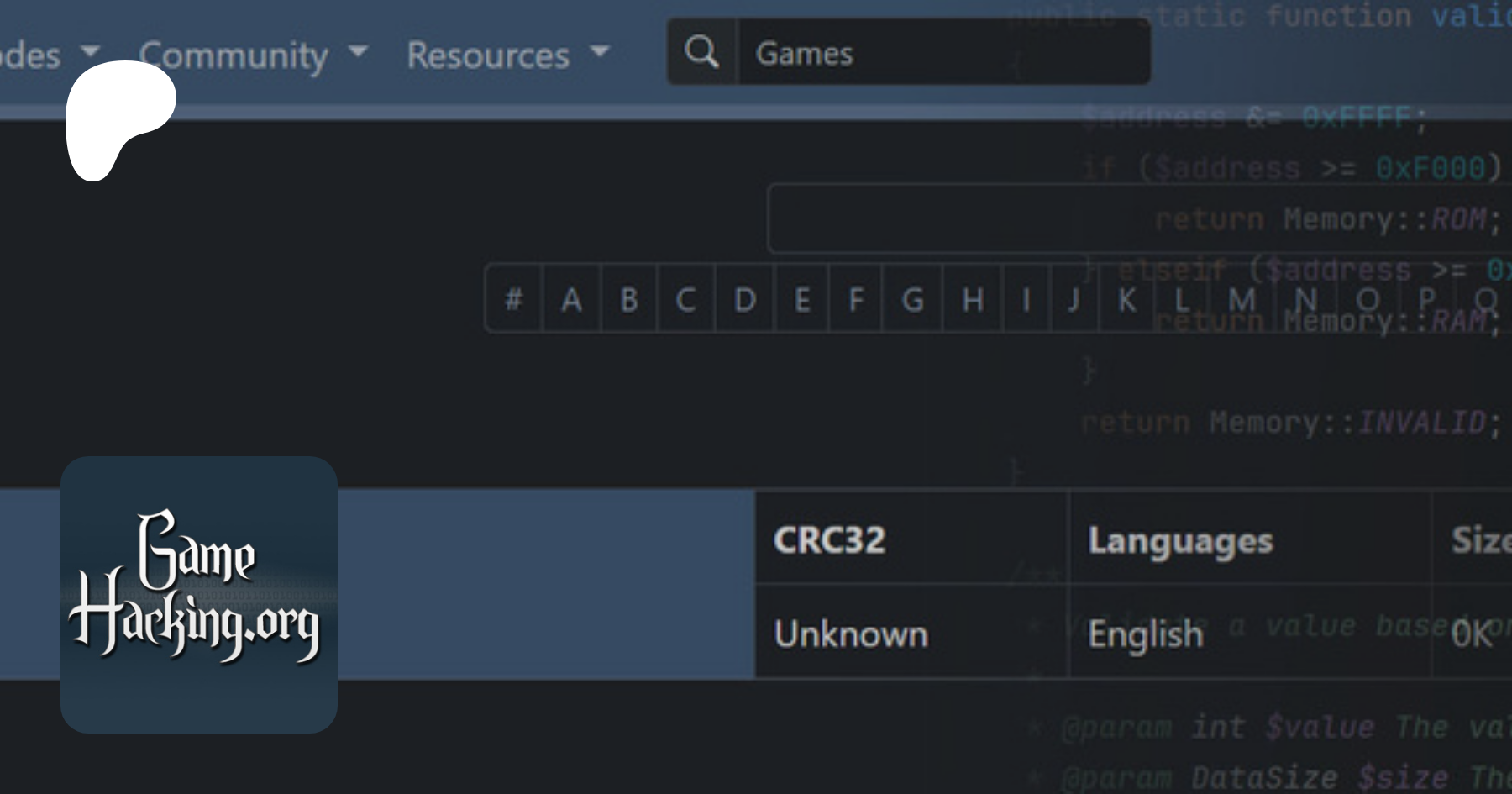Jump to games starting with F

tap(856, 299)
